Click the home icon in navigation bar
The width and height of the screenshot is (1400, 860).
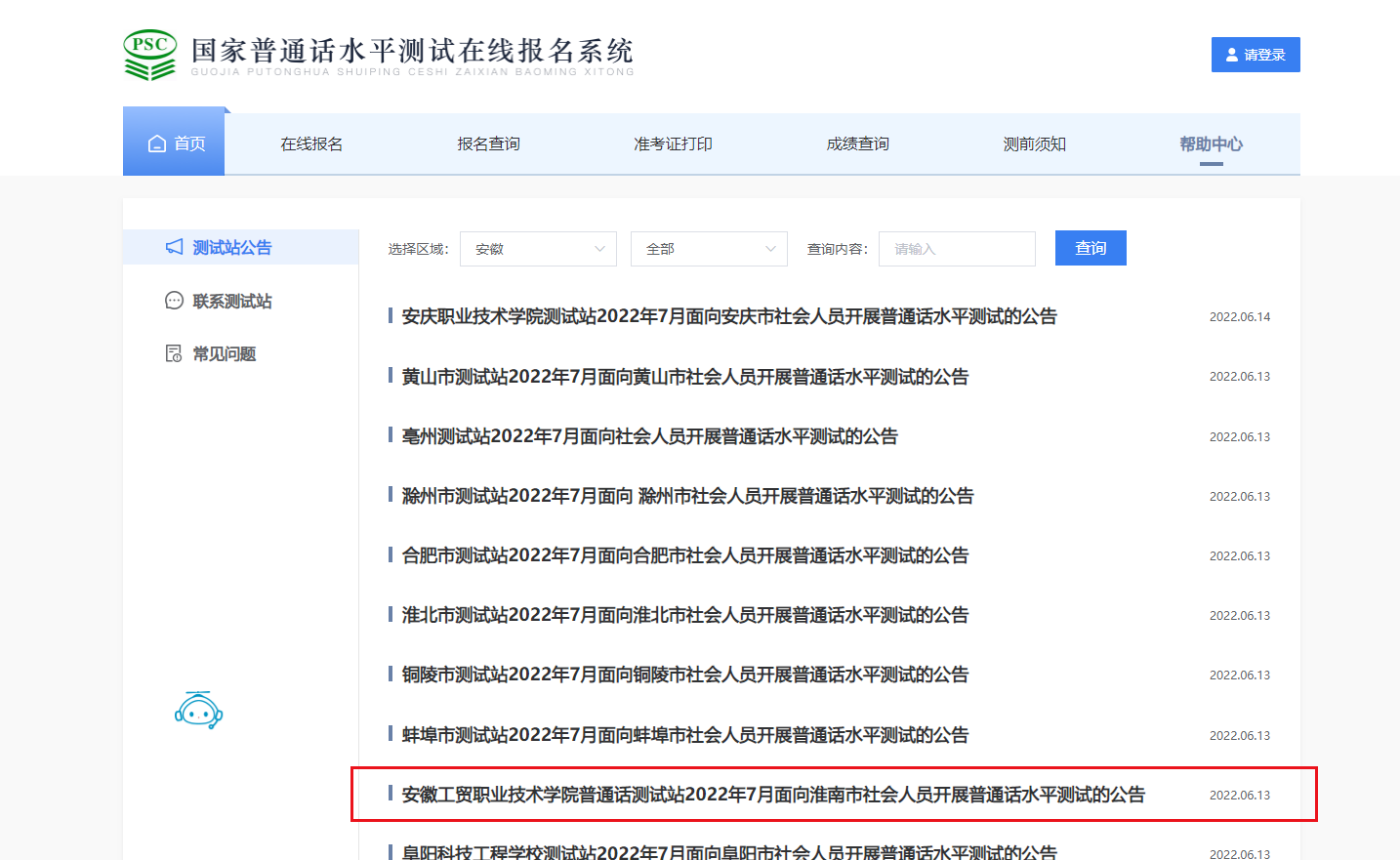pos(157,144)
